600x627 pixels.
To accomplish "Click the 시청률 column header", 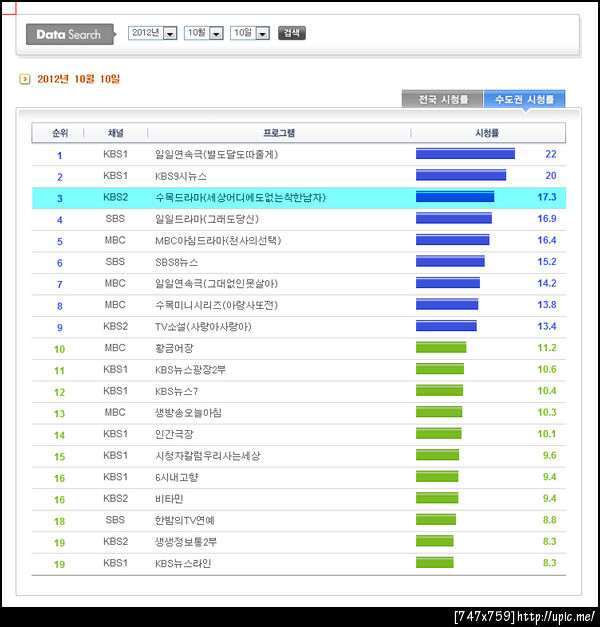I will [x=487, y=133].
